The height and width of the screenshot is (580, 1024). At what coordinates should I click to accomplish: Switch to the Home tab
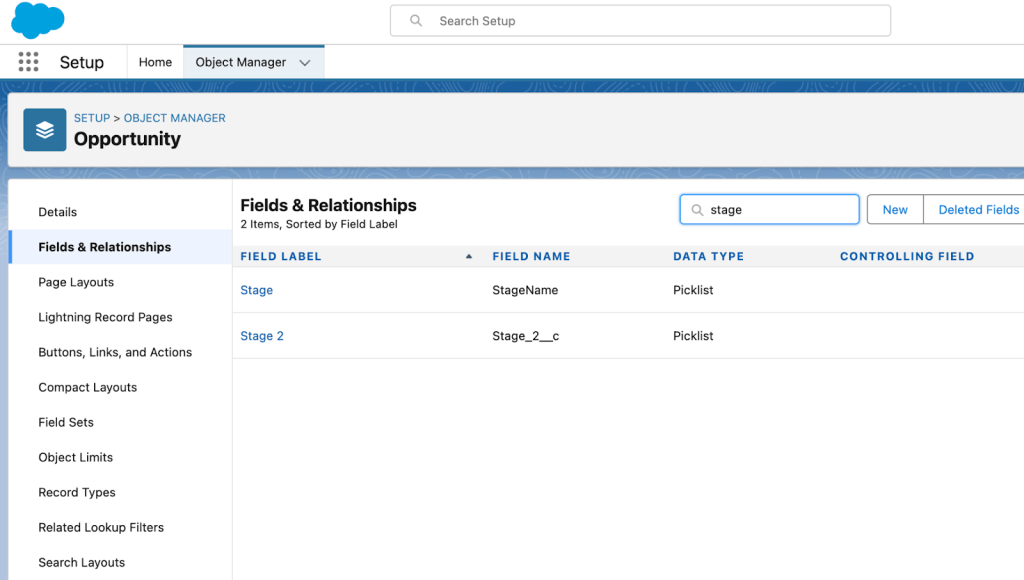coord(155,62)
